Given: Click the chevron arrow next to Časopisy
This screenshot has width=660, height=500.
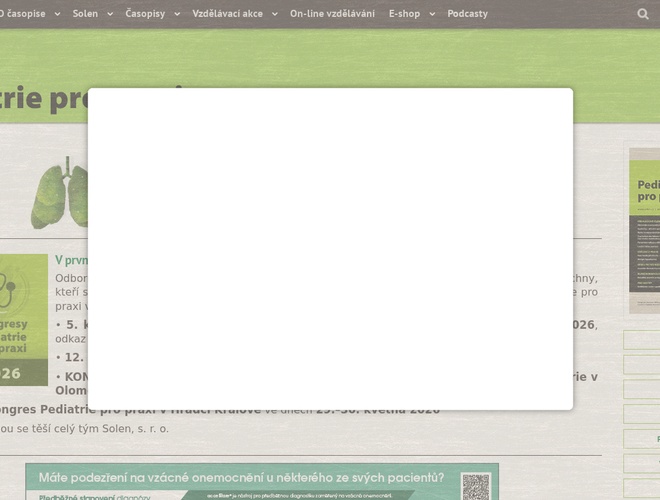Looking at the screenshot, I should (x=177, y=14).
